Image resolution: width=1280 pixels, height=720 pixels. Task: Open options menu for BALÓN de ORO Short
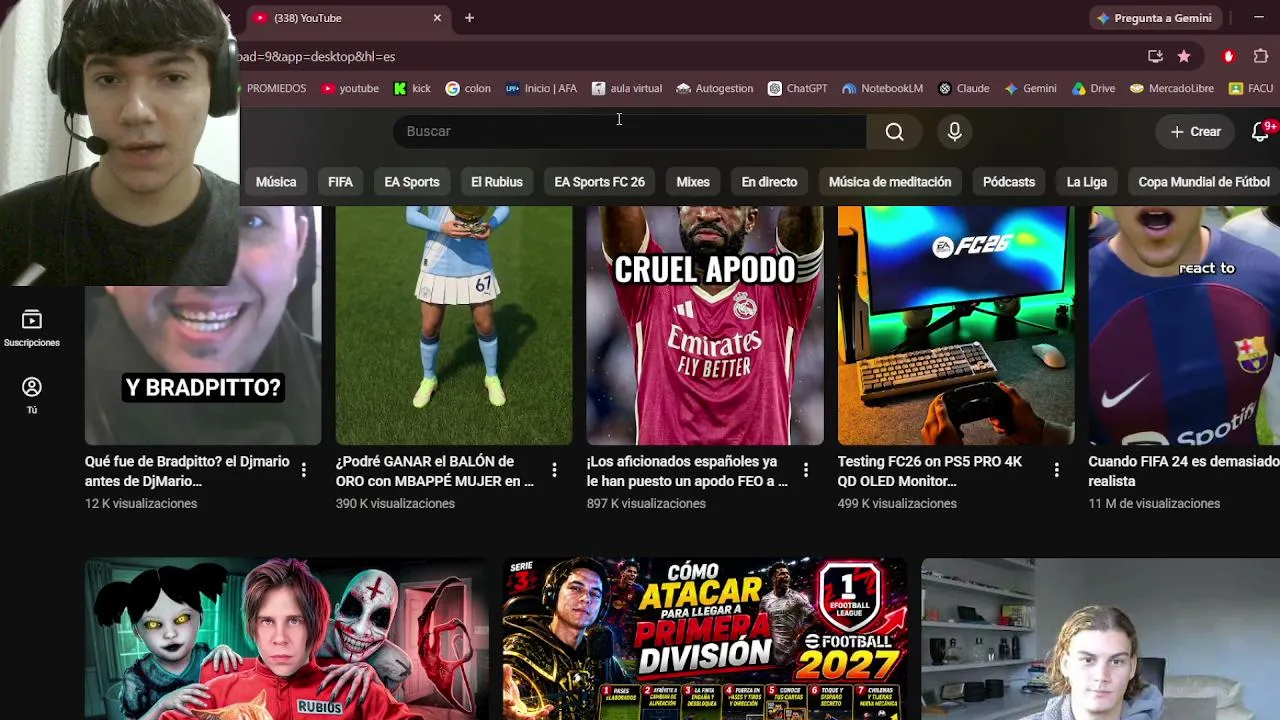554,470
